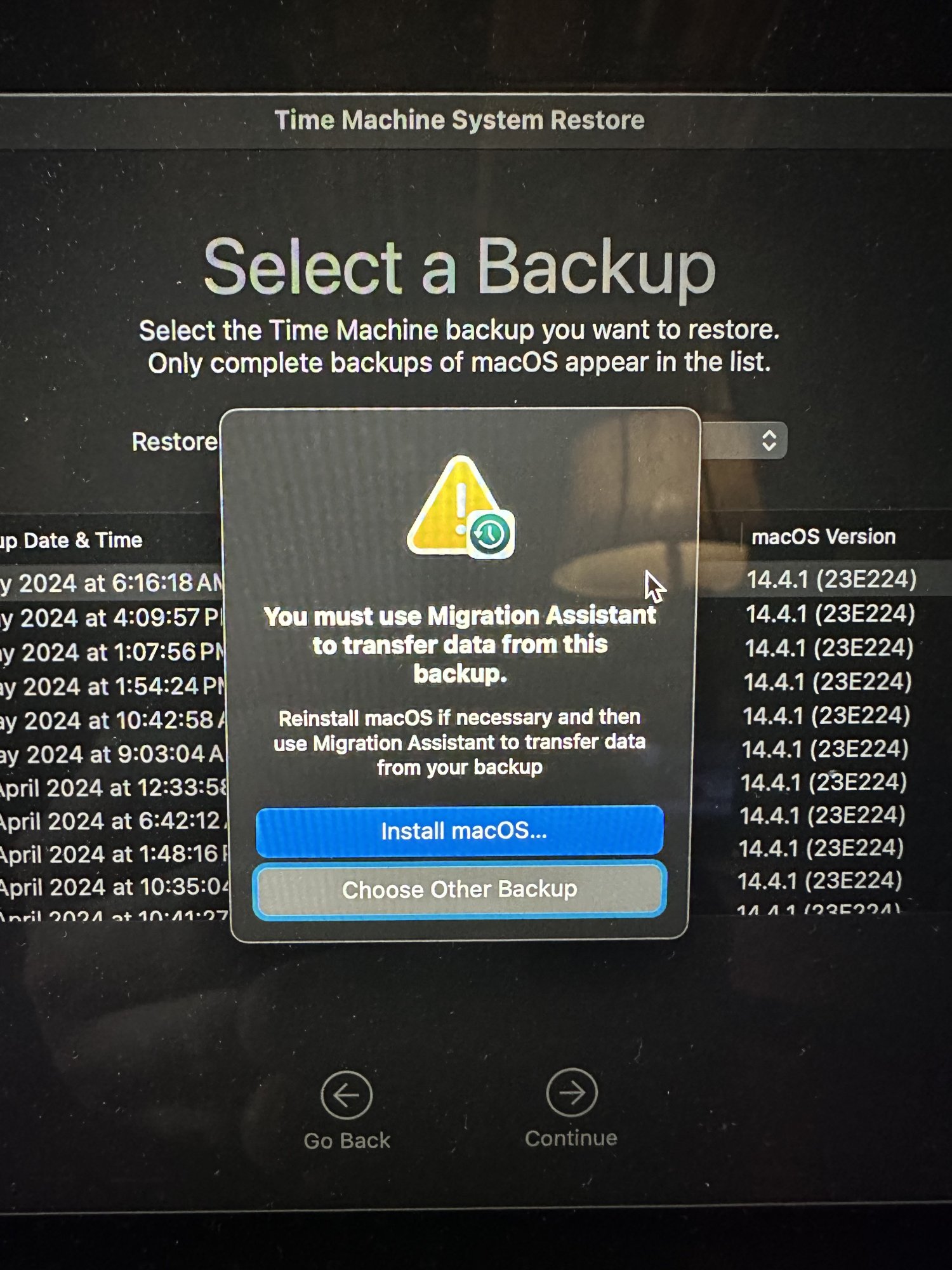Select the backup from 1:54:24 PM
Screen dimensions: 952x1270
tap(112, 686)
